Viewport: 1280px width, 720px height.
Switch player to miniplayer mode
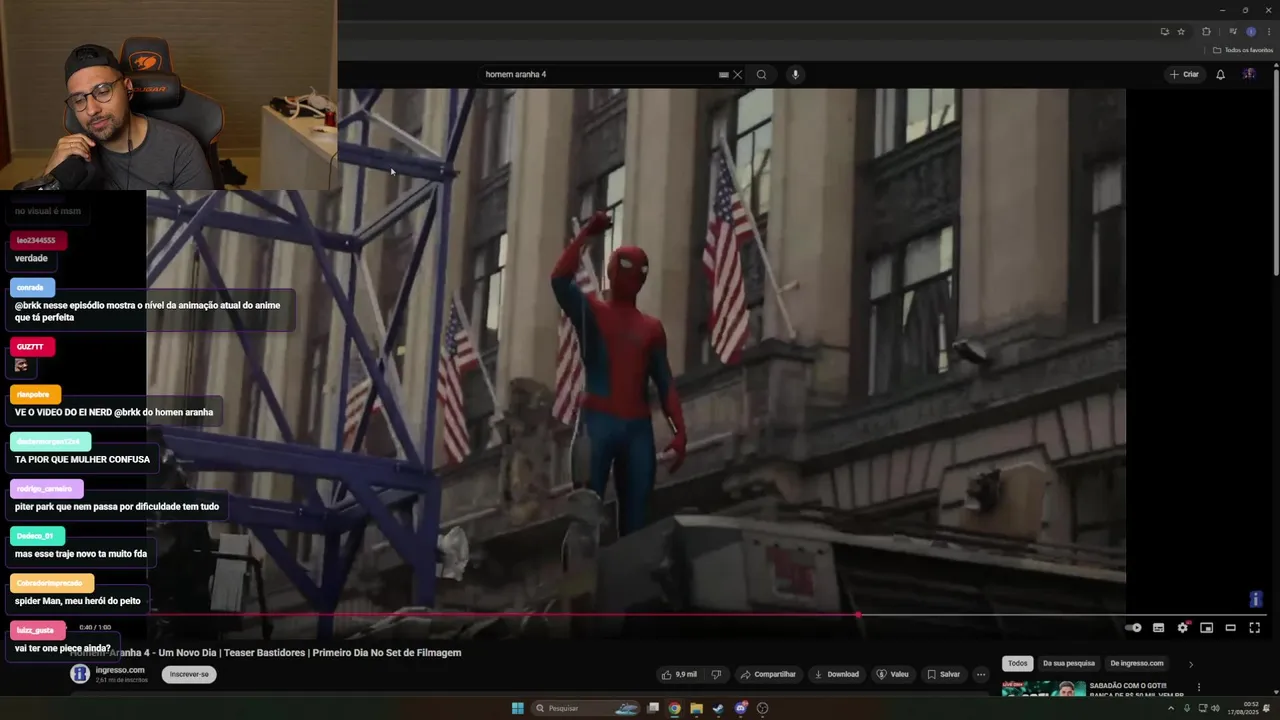tap(1206, 628)
